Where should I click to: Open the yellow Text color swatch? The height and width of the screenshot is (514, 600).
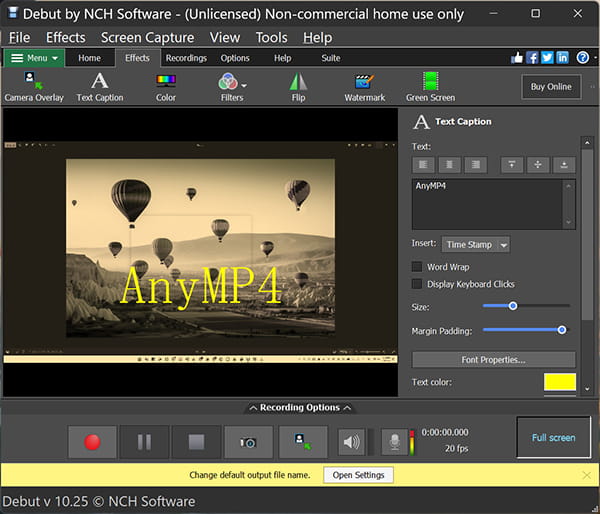tap(560, 382)
